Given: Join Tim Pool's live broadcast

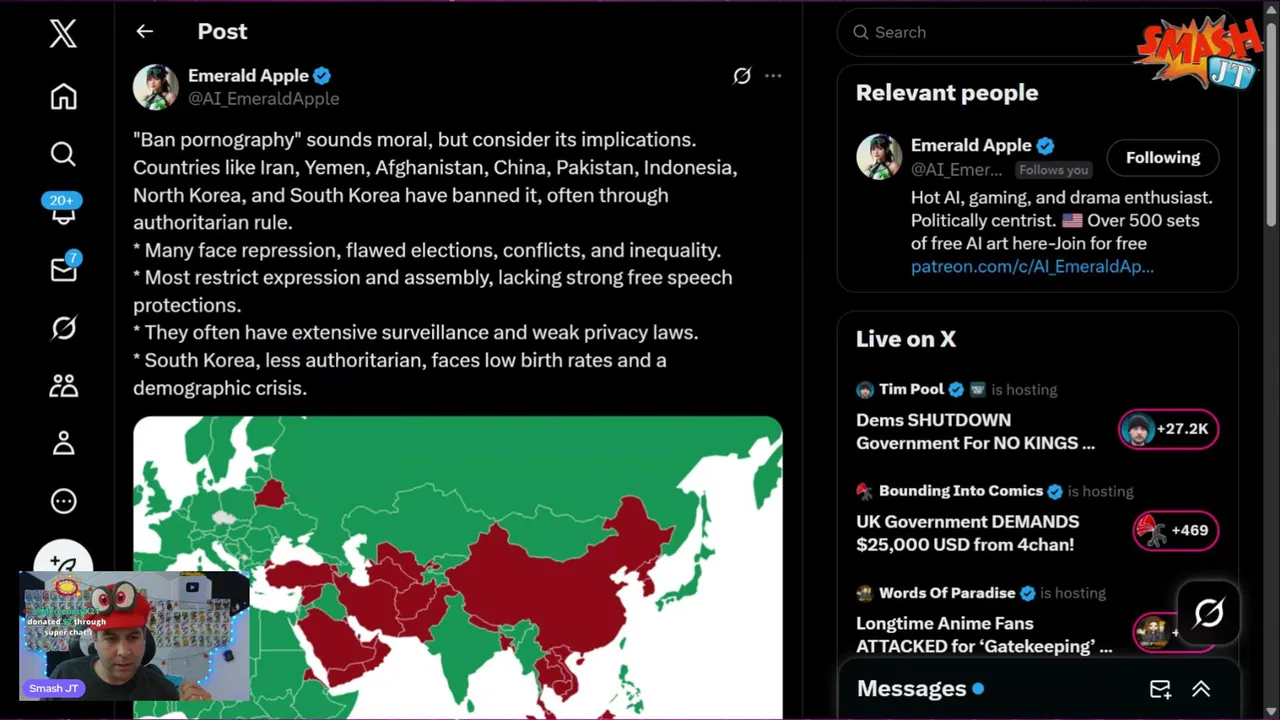Looking at the screenshot, I should tap(1167, 429).
